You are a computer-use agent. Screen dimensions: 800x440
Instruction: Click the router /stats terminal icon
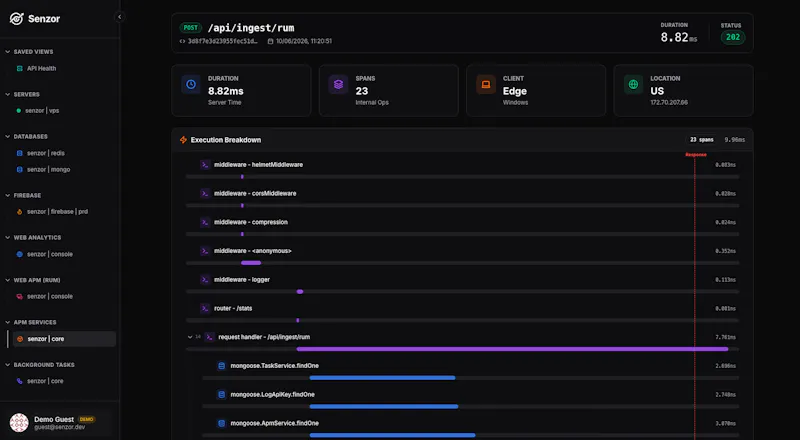(205, 308)
